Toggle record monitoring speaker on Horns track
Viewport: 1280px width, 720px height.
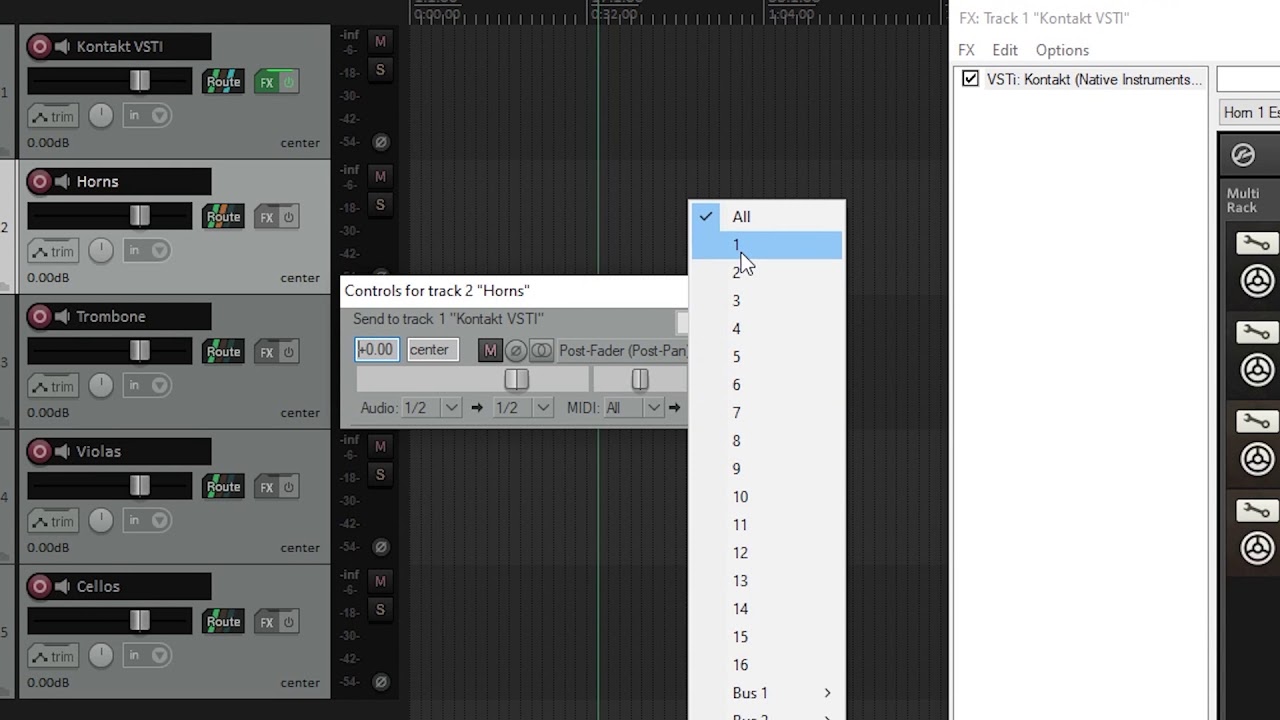click(x=62, y=181)
